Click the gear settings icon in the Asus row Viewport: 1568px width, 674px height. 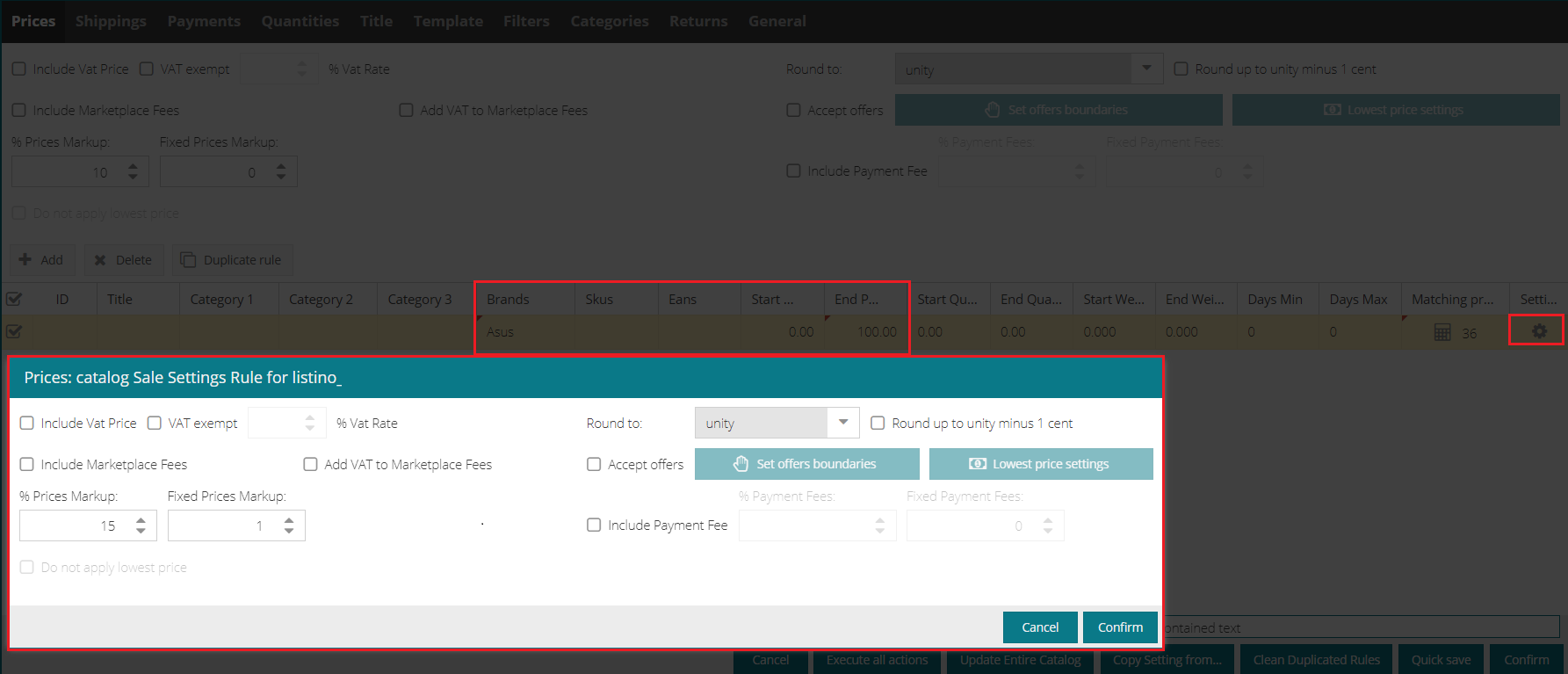tap(1538, 331)
